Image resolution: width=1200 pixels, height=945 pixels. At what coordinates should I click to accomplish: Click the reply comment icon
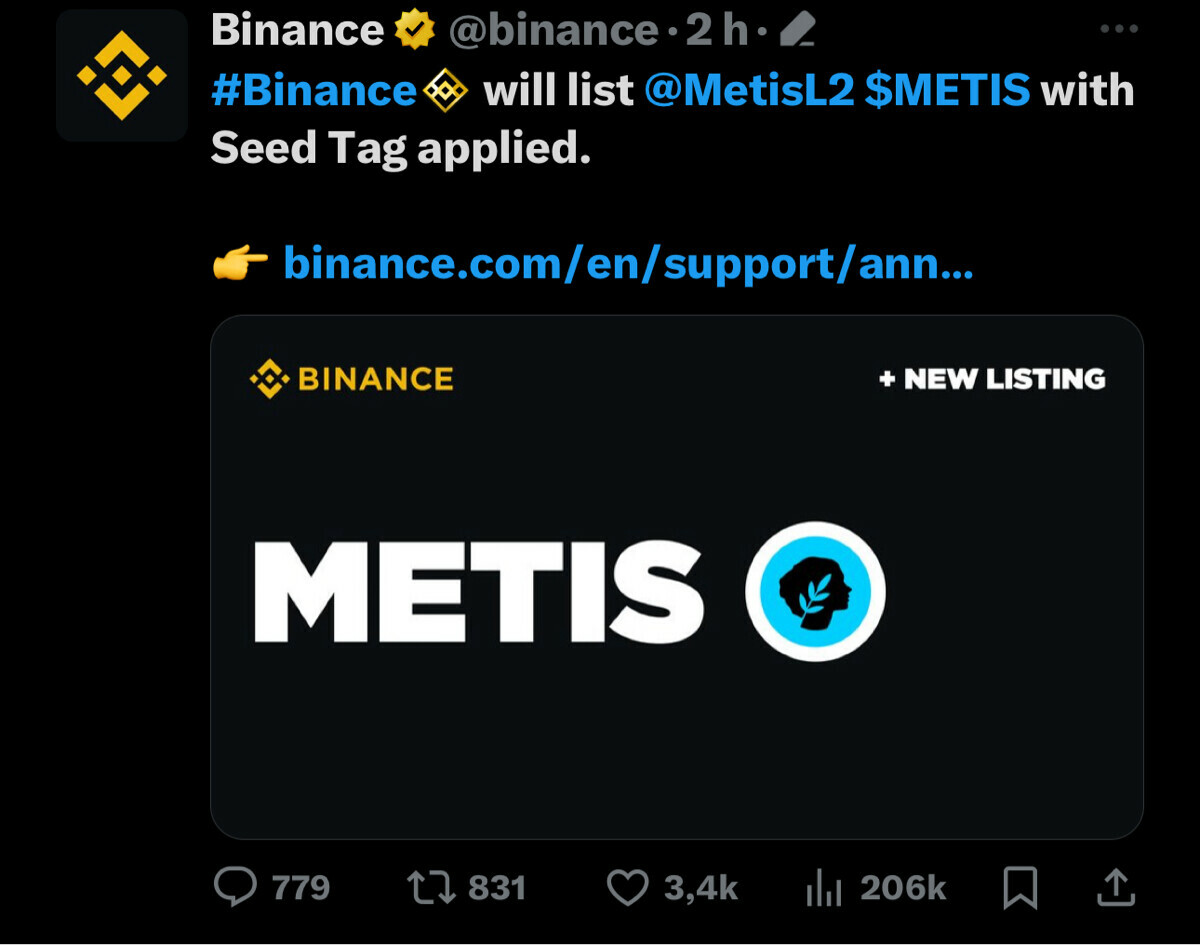[x=236, y=887]
